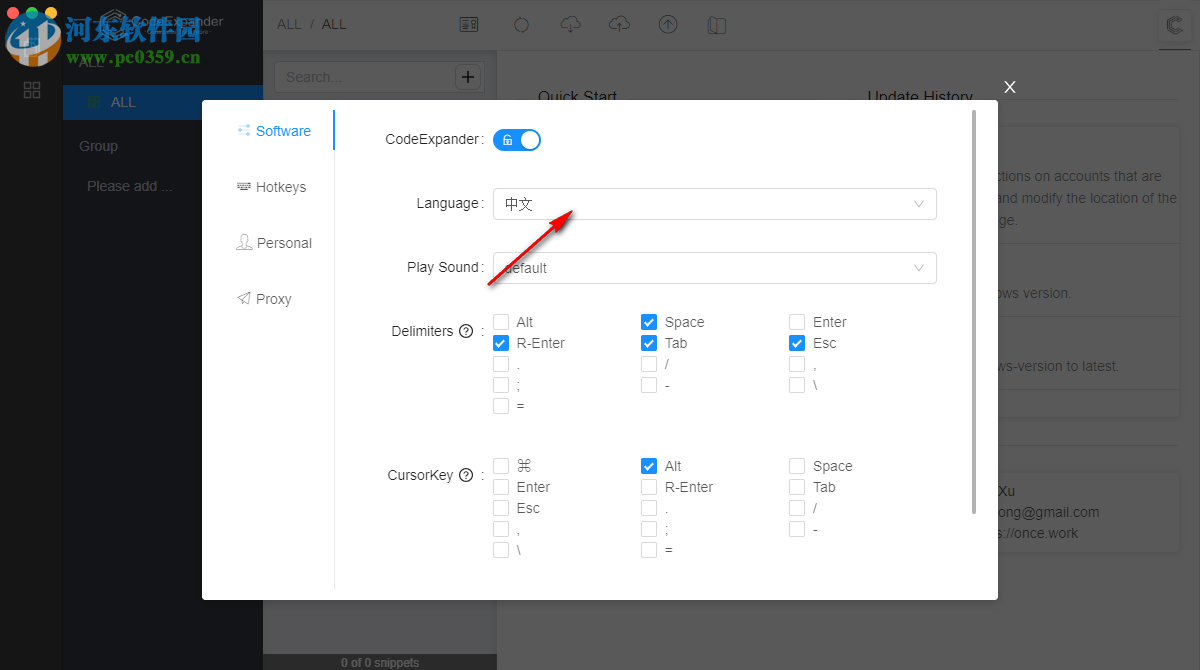The image size is (1200, 670).
Task: Check the Delimiters Alt checkbox
Action: (501, 322)
